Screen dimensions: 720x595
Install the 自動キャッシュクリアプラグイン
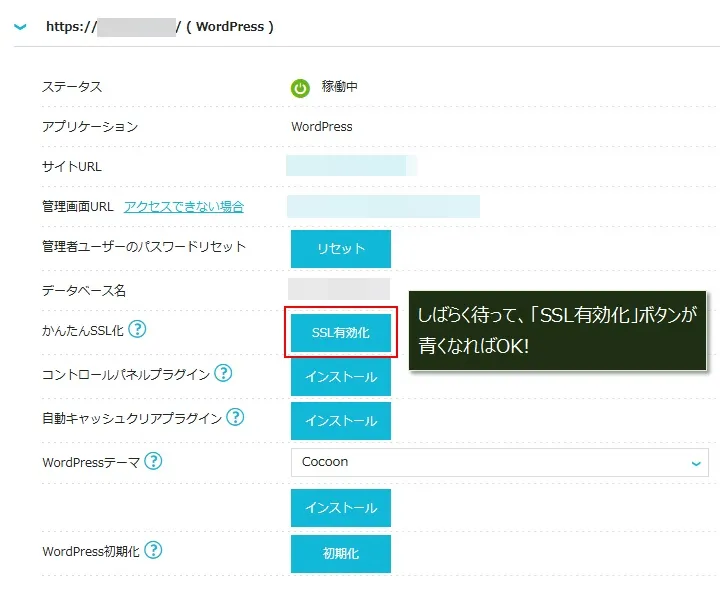coord(341,421)
